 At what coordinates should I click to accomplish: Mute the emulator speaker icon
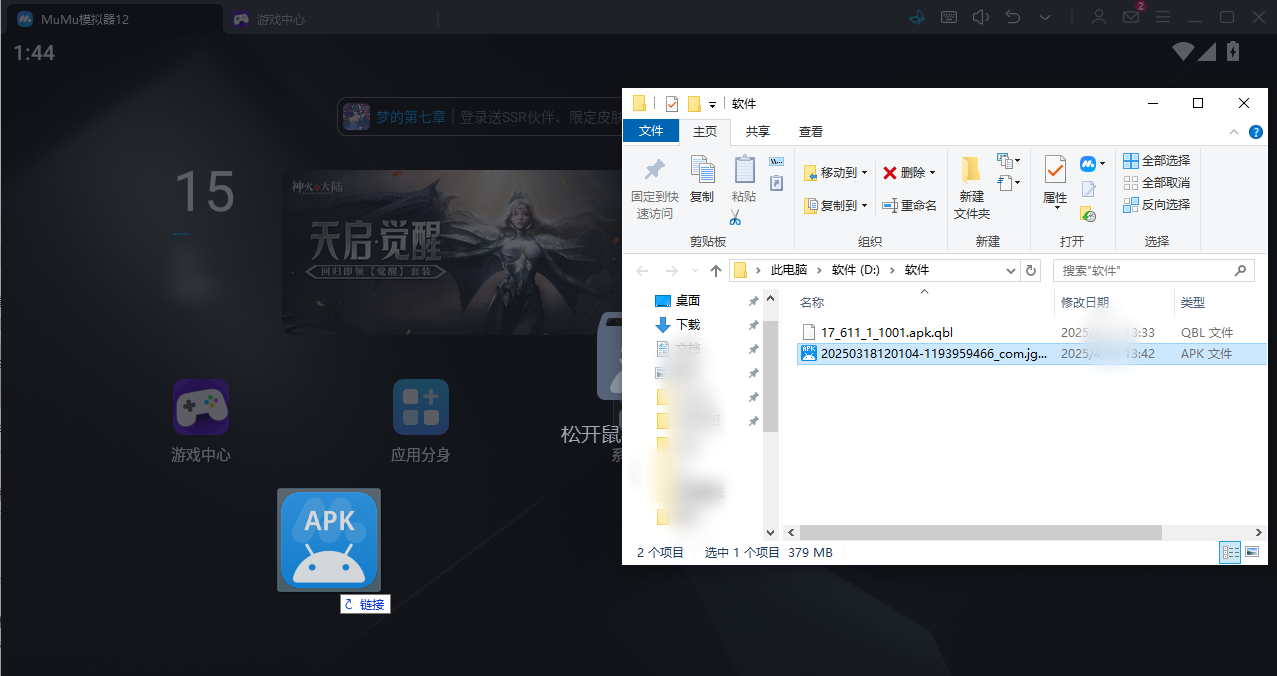point(980,17)
